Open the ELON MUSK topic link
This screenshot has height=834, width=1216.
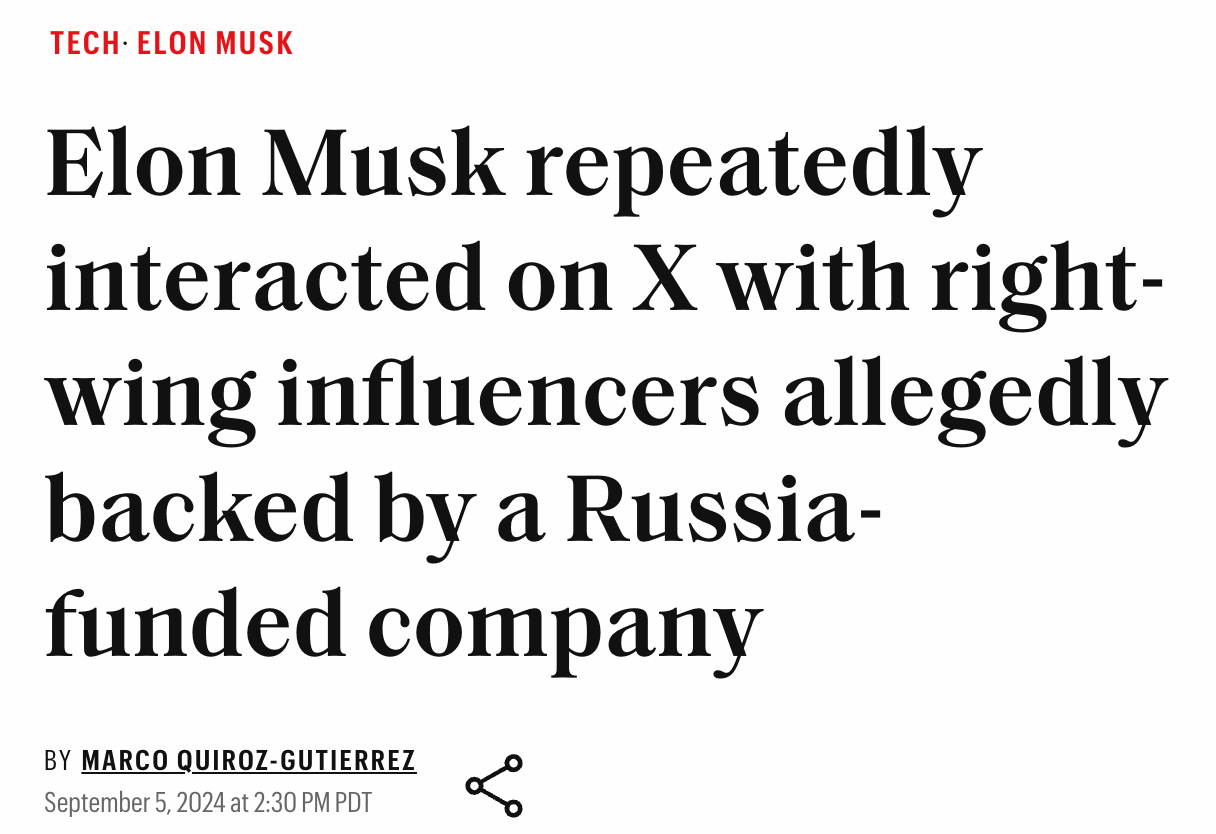[214, 43]
